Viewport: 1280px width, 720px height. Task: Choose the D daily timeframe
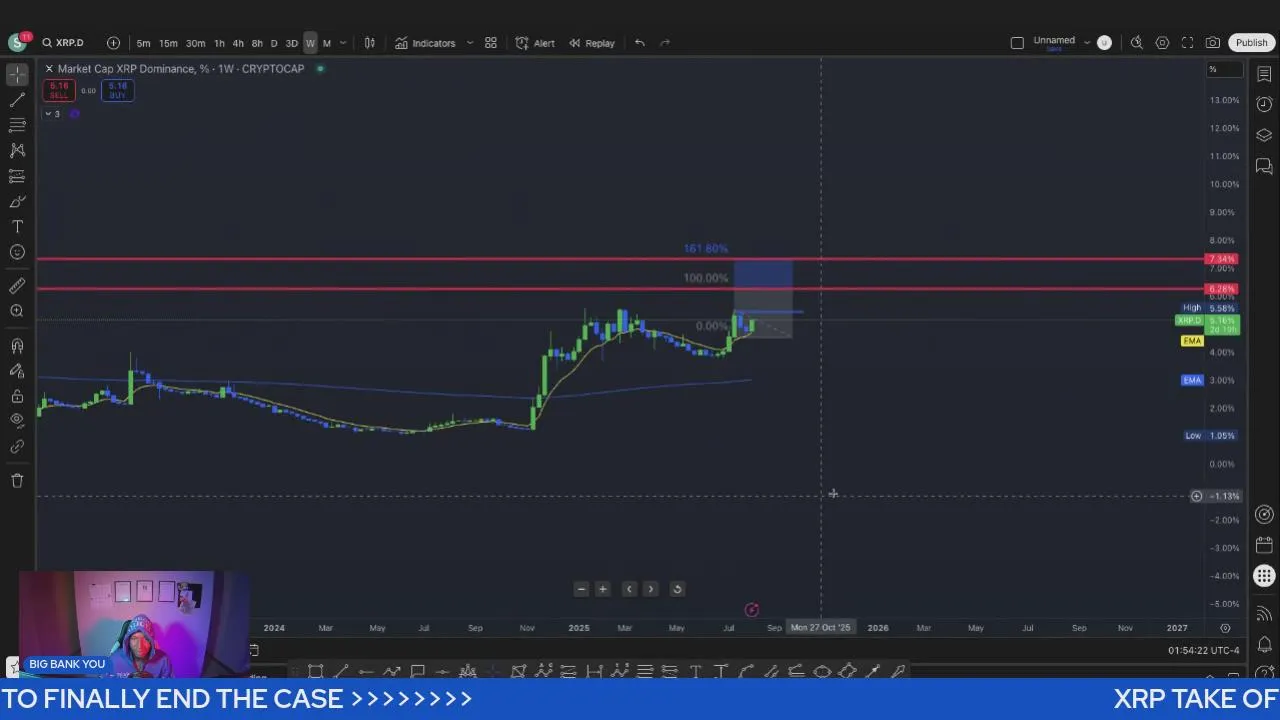(x=274, y=43)
